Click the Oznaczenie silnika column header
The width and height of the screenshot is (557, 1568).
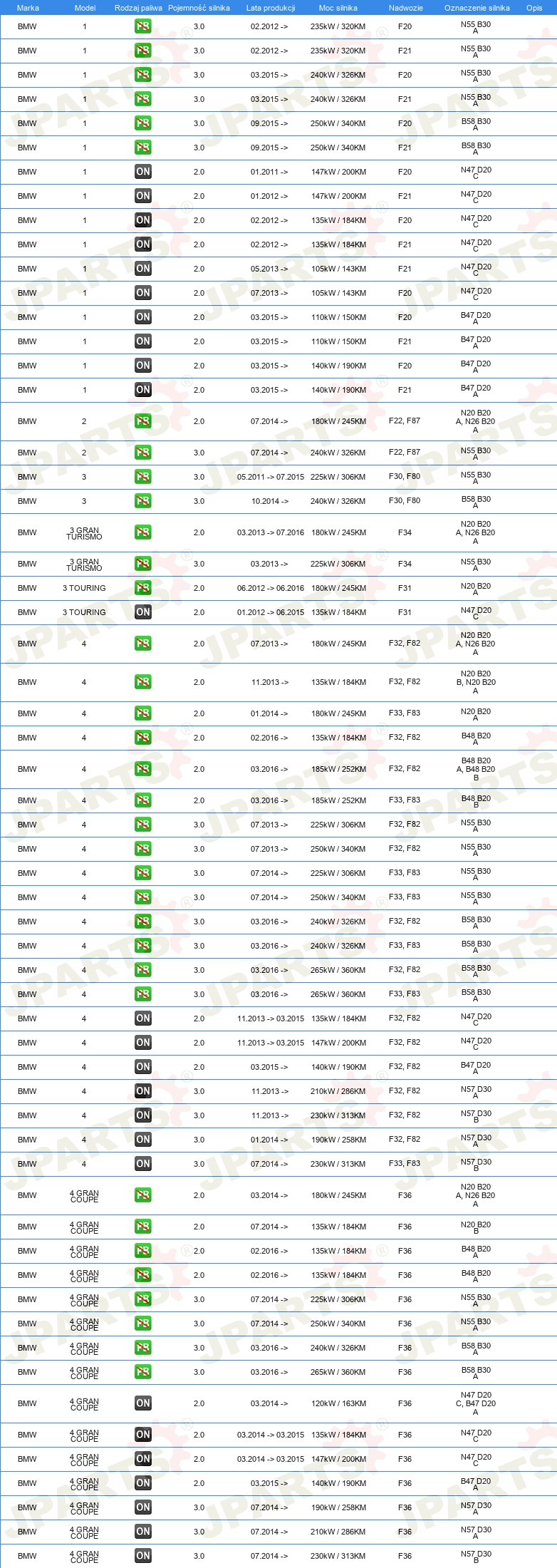(x=477, y=8)
